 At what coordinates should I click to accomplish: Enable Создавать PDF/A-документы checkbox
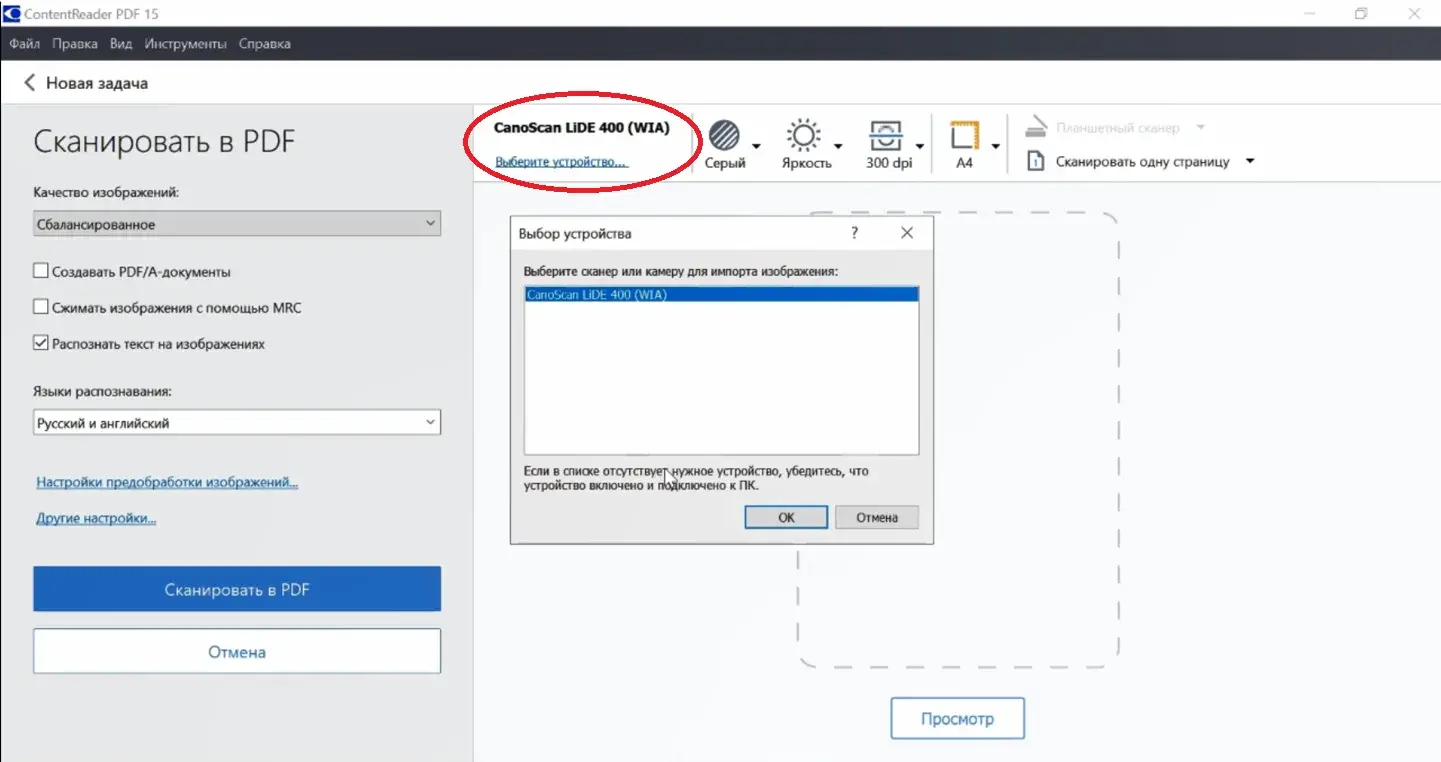point(41,271)
